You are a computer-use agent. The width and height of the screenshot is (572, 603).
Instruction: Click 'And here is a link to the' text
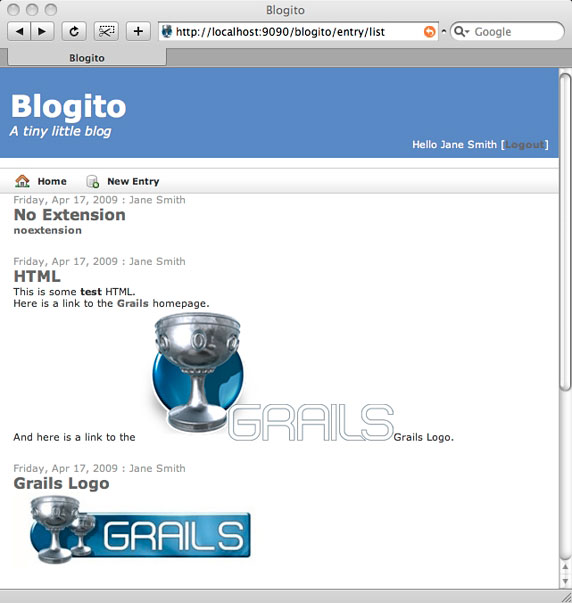[x=74, y=437]
